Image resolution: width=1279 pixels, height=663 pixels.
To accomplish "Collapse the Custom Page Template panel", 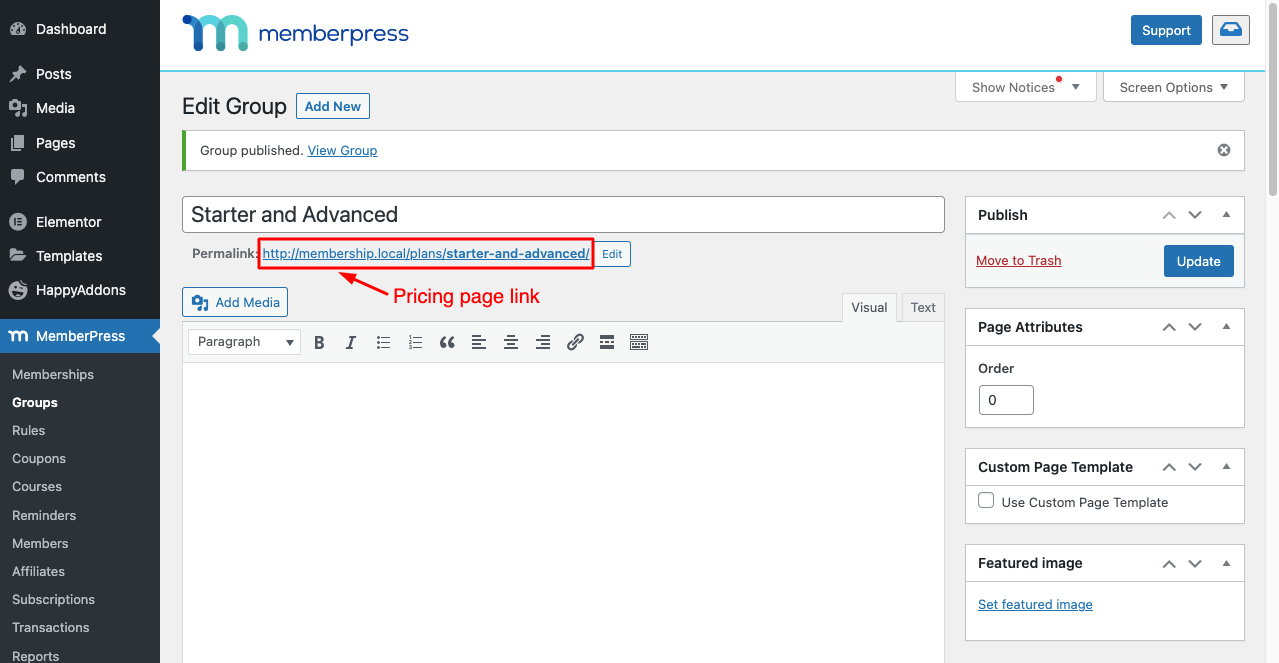I will click(x=1226, y=467).
